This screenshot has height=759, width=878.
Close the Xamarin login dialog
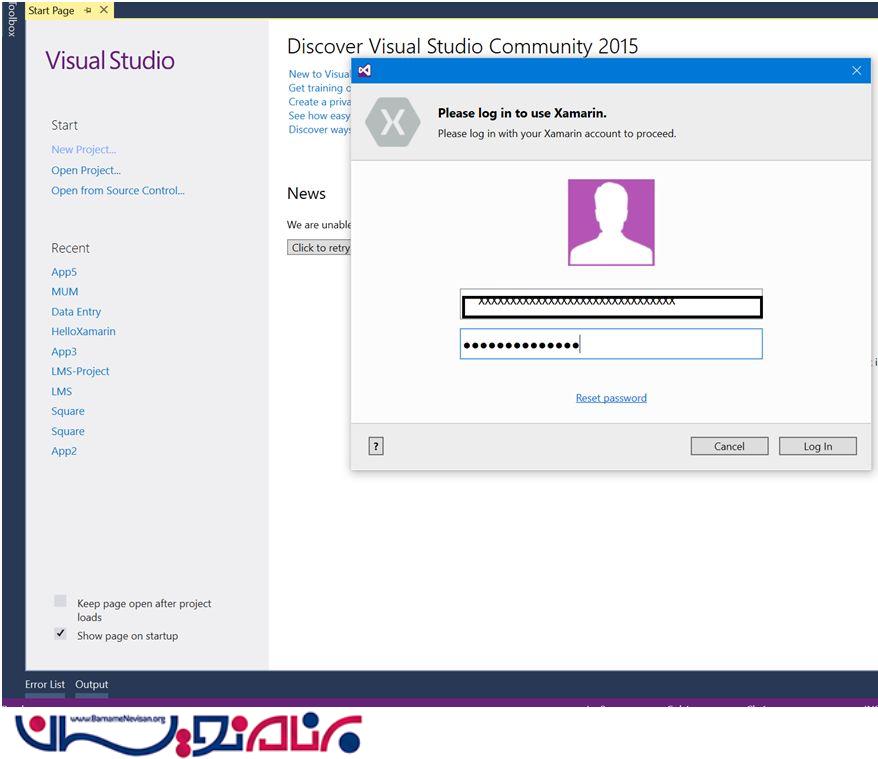coord(856,71)
